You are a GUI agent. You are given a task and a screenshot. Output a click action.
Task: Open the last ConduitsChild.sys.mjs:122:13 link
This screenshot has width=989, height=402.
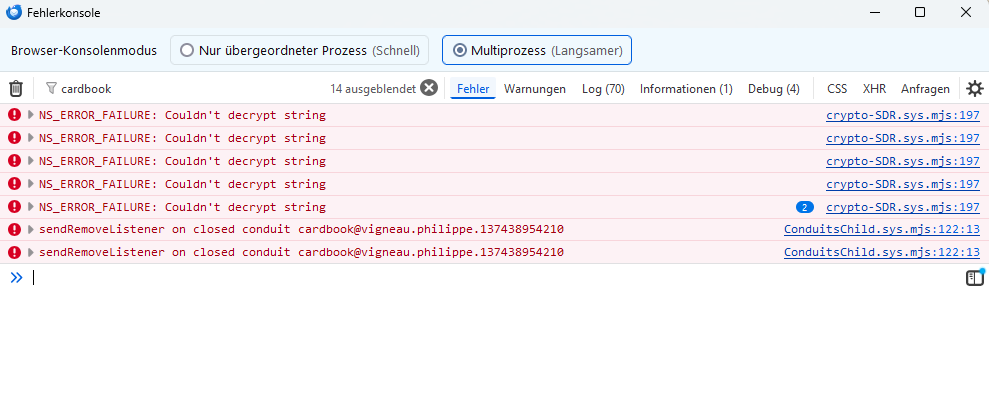pyautogui.click(x=881, y=253)
